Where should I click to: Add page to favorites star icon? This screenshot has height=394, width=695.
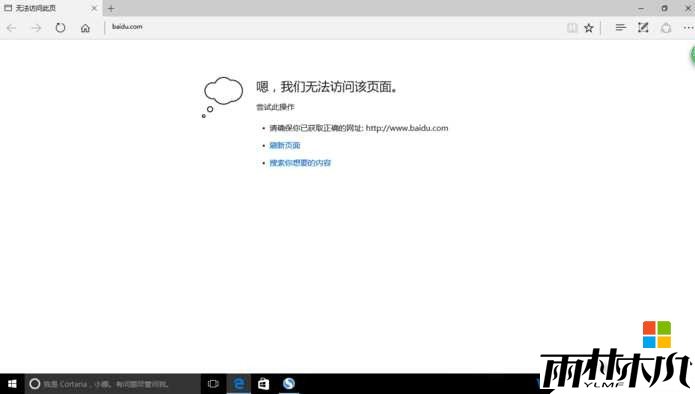click(x=589, y=28)
